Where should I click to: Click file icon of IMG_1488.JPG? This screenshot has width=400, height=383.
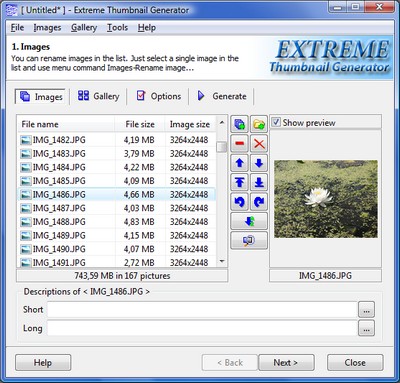(26, 222)
